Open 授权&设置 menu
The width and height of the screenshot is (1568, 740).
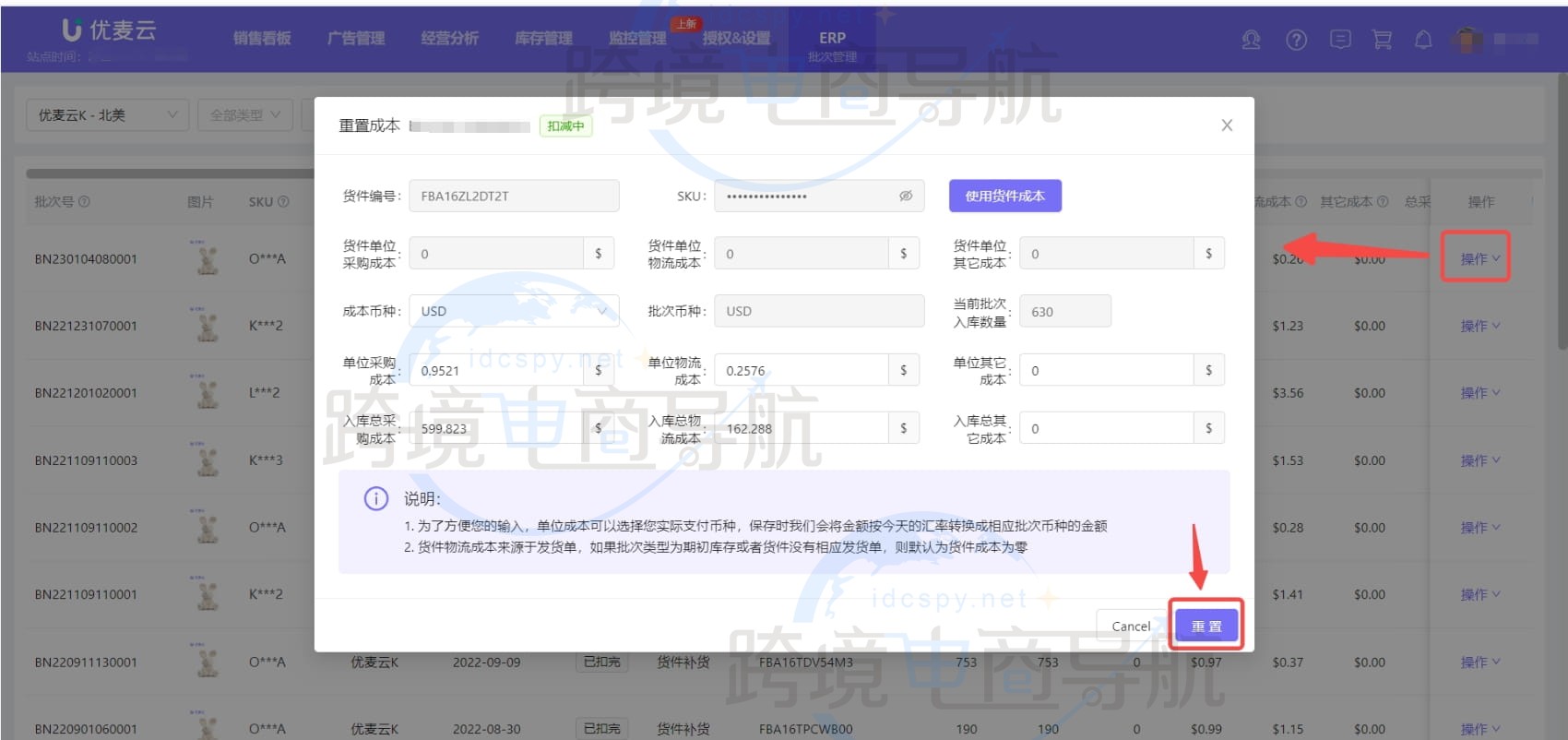point(736,38)
